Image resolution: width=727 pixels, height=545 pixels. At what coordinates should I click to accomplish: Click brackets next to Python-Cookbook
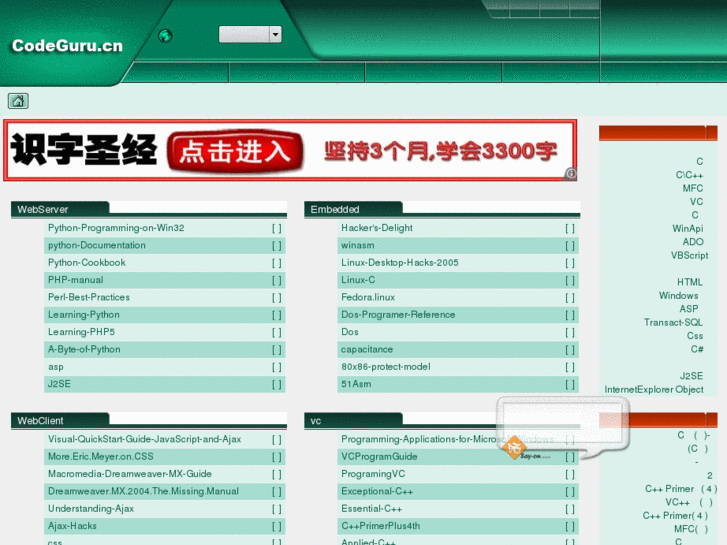pos(276,263)
